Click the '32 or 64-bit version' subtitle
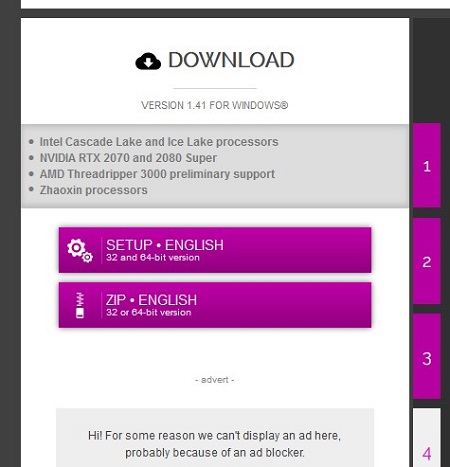Screen dimensions: 450x467 pos(149,313)
